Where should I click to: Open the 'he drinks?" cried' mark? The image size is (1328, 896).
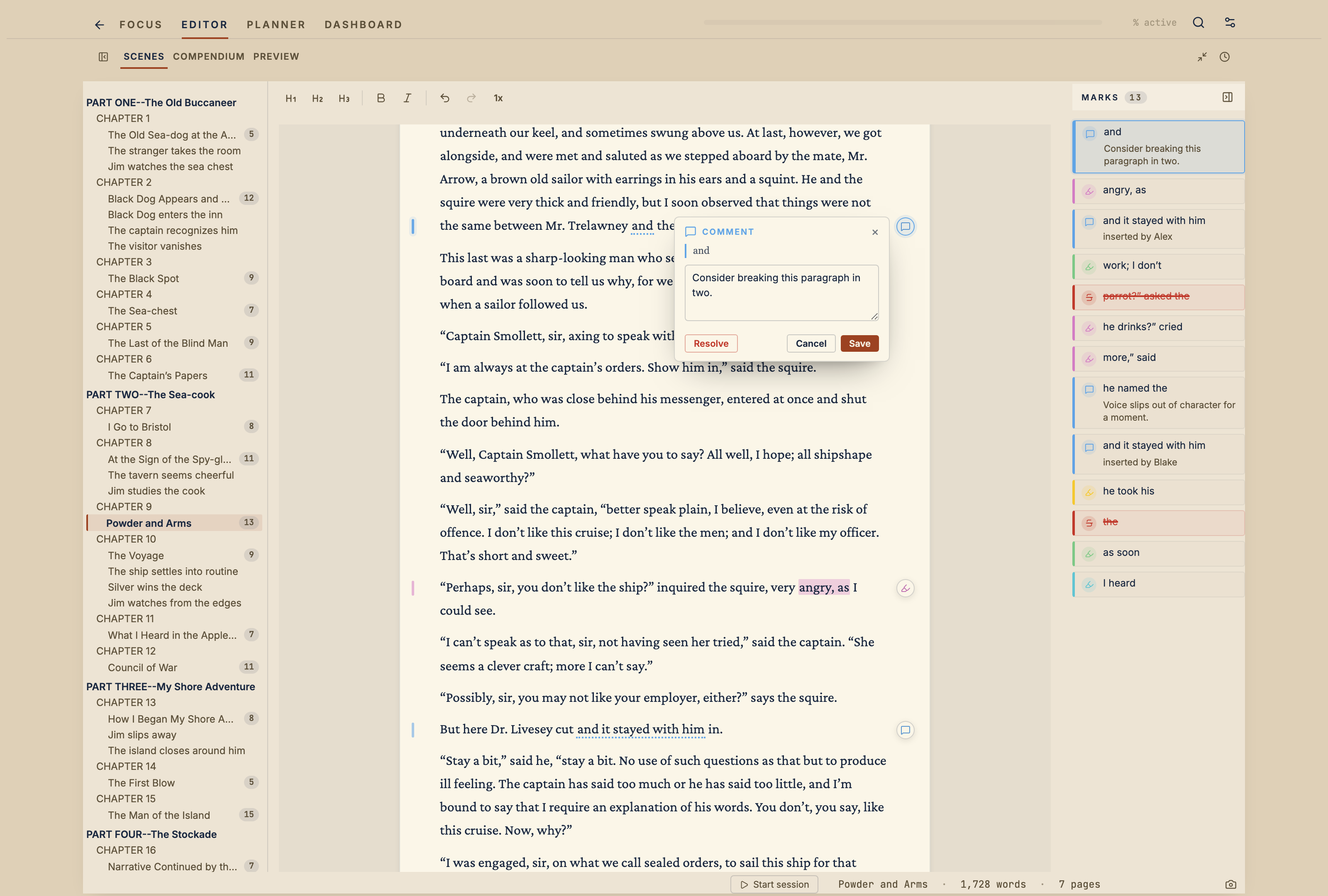(x=1158, y=327)
